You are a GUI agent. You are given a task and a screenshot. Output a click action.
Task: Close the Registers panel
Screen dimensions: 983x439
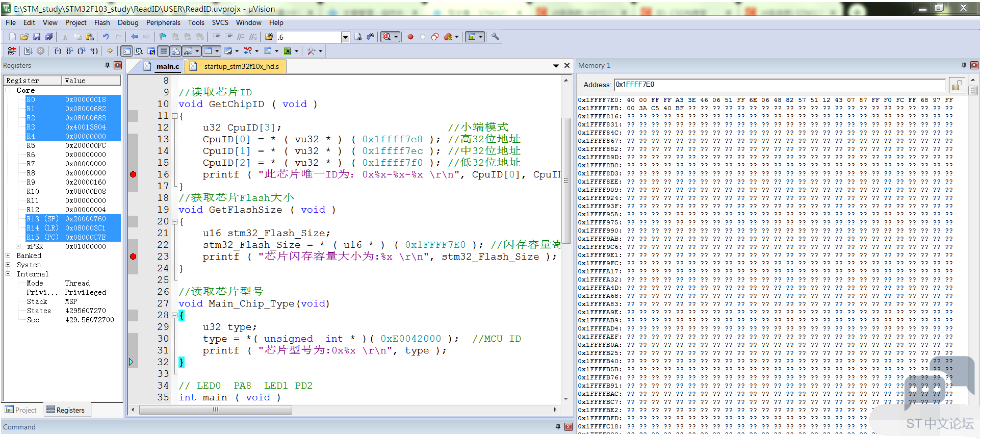pyautogui.click(x=118, y=65)
